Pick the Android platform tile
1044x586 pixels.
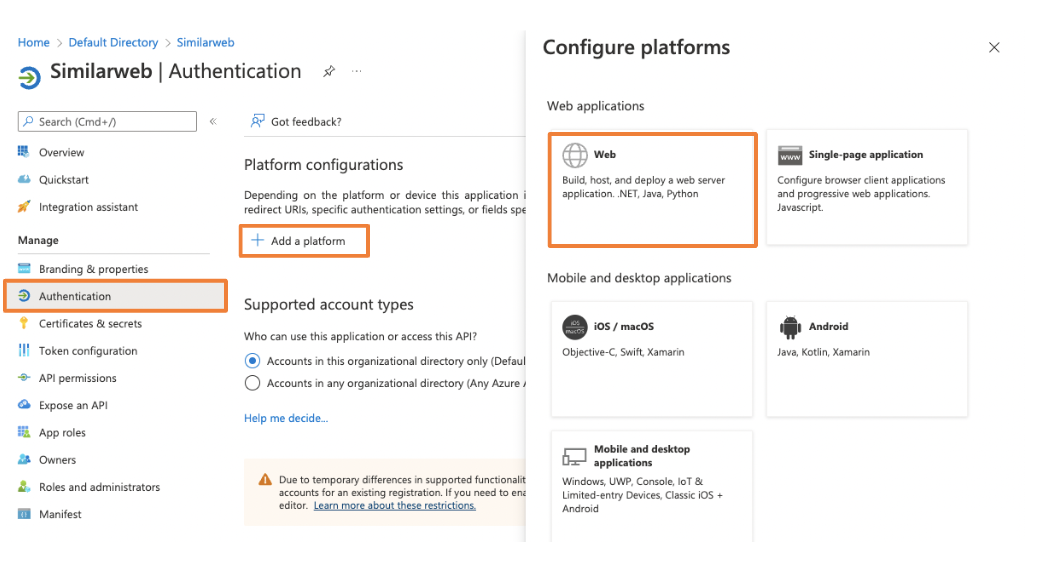tap(866, 358)
